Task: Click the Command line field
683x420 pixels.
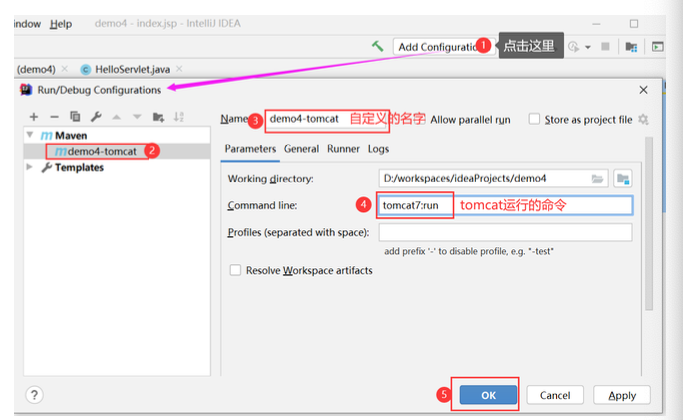Action: 505,205
